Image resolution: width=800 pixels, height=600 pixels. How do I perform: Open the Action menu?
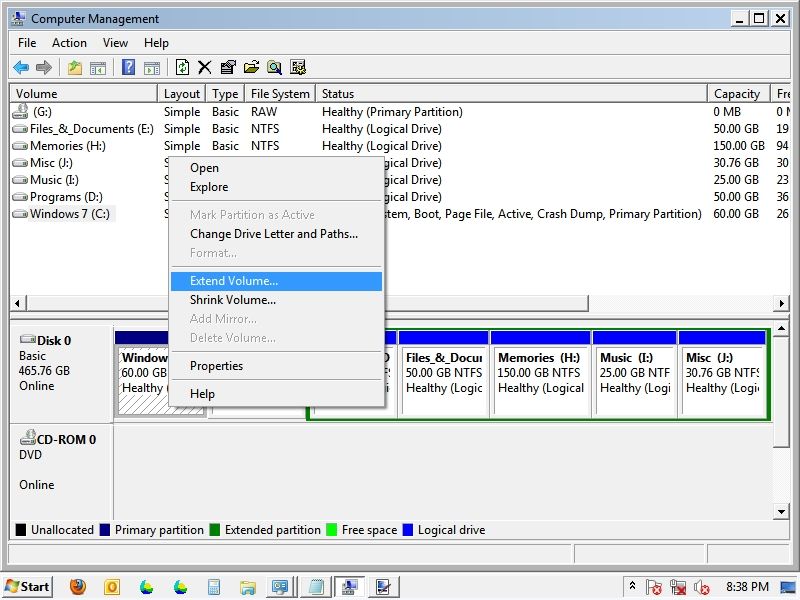tap(69, 43)
